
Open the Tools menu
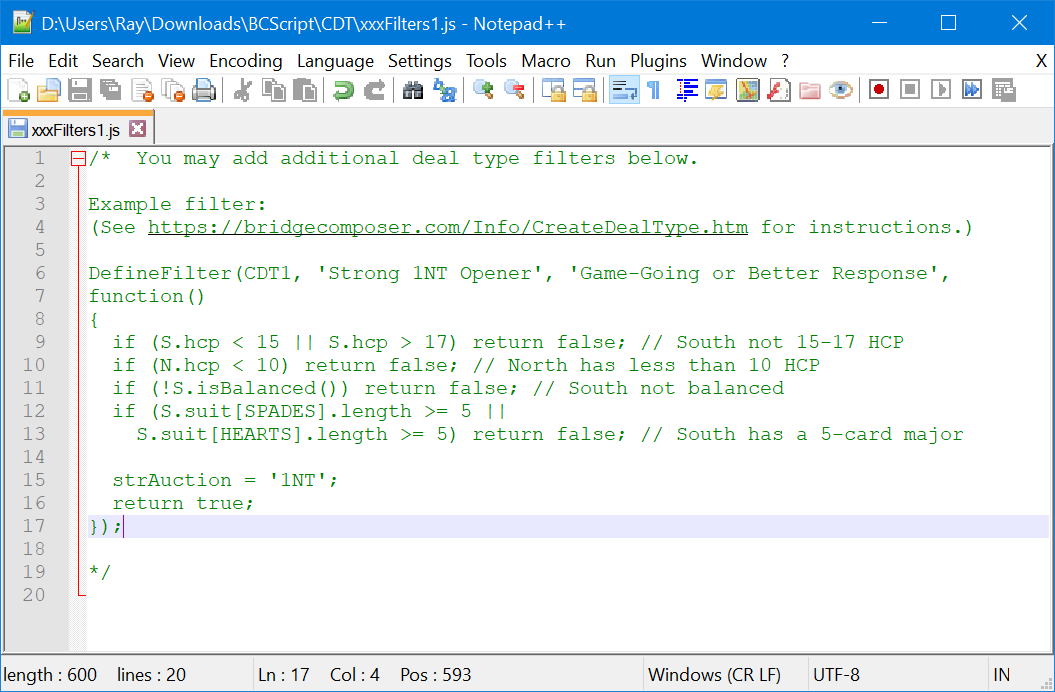486,61
